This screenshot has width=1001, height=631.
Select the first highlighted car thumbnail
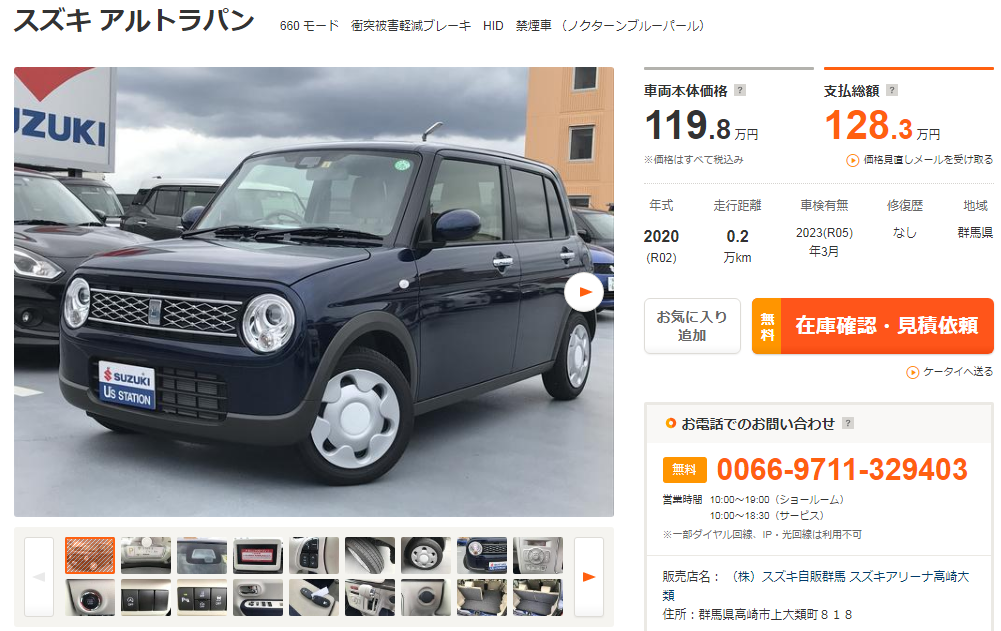(x=90, y=555)
